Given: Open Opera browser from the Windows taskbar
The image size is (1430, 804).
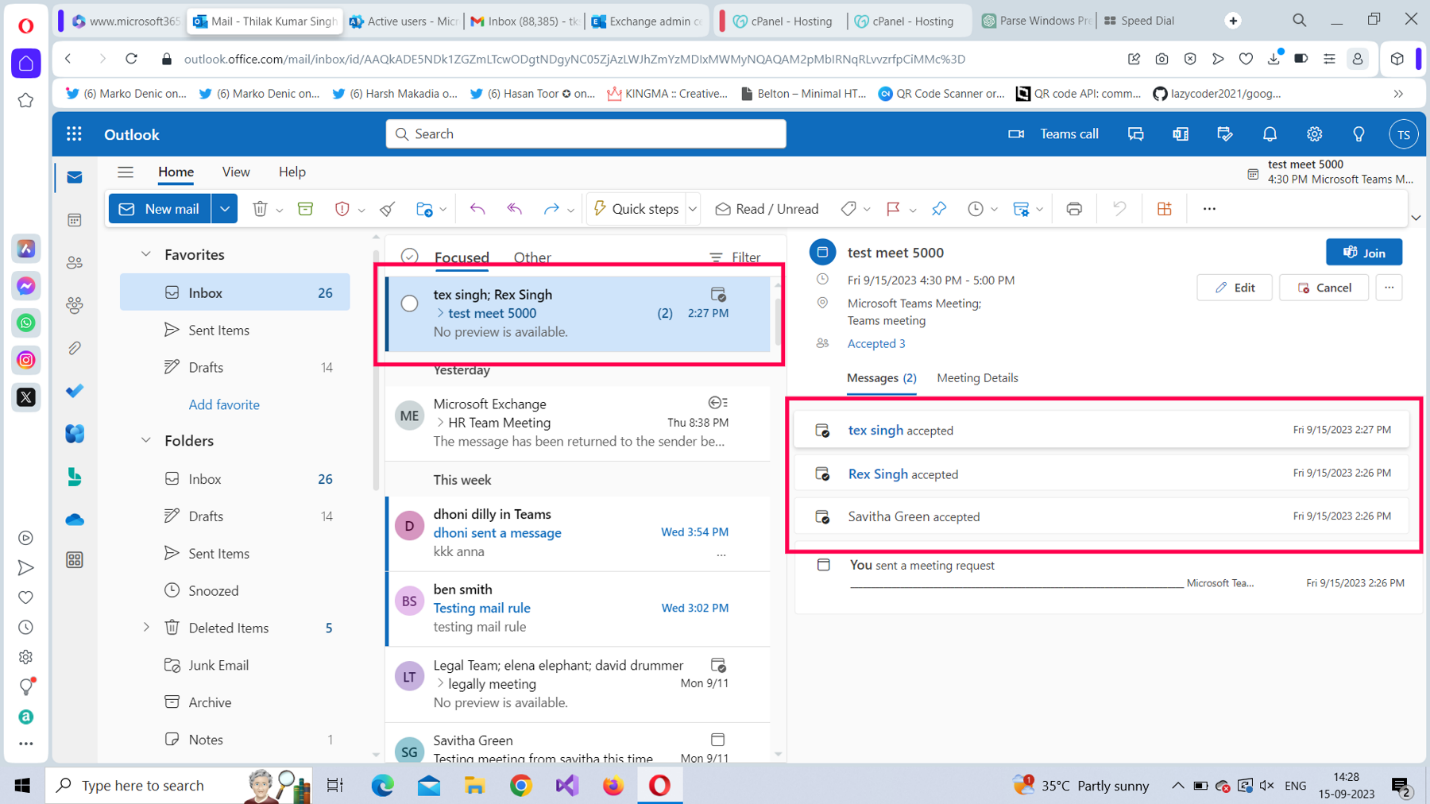Looking at the screenshot, I should click(x=659, y=785).
